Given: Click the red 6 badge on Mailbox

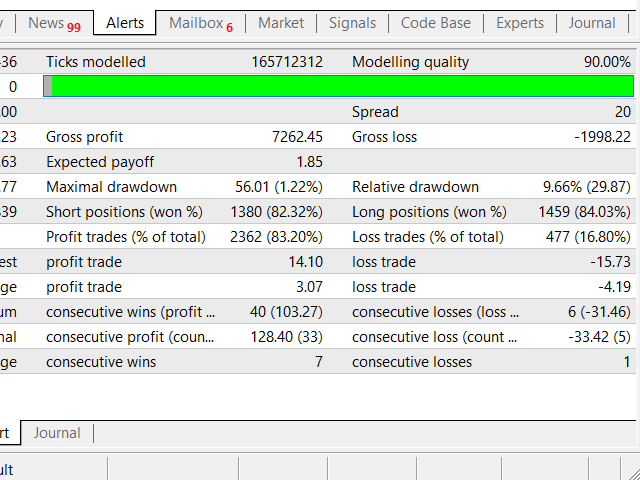Looking at the screenshot, I should click(230, 26).
